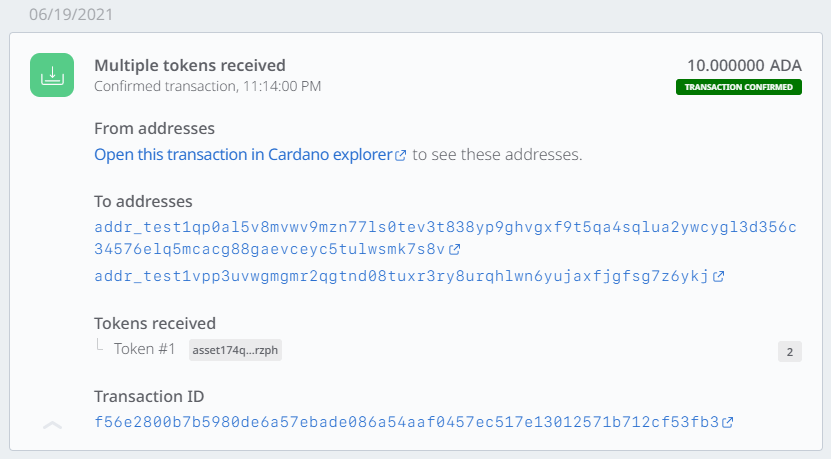Click the TRANSACTION CONFIRMED status badge
This screenshot has width=831, height=459.
pyautogui.click(x=739, y=87)
